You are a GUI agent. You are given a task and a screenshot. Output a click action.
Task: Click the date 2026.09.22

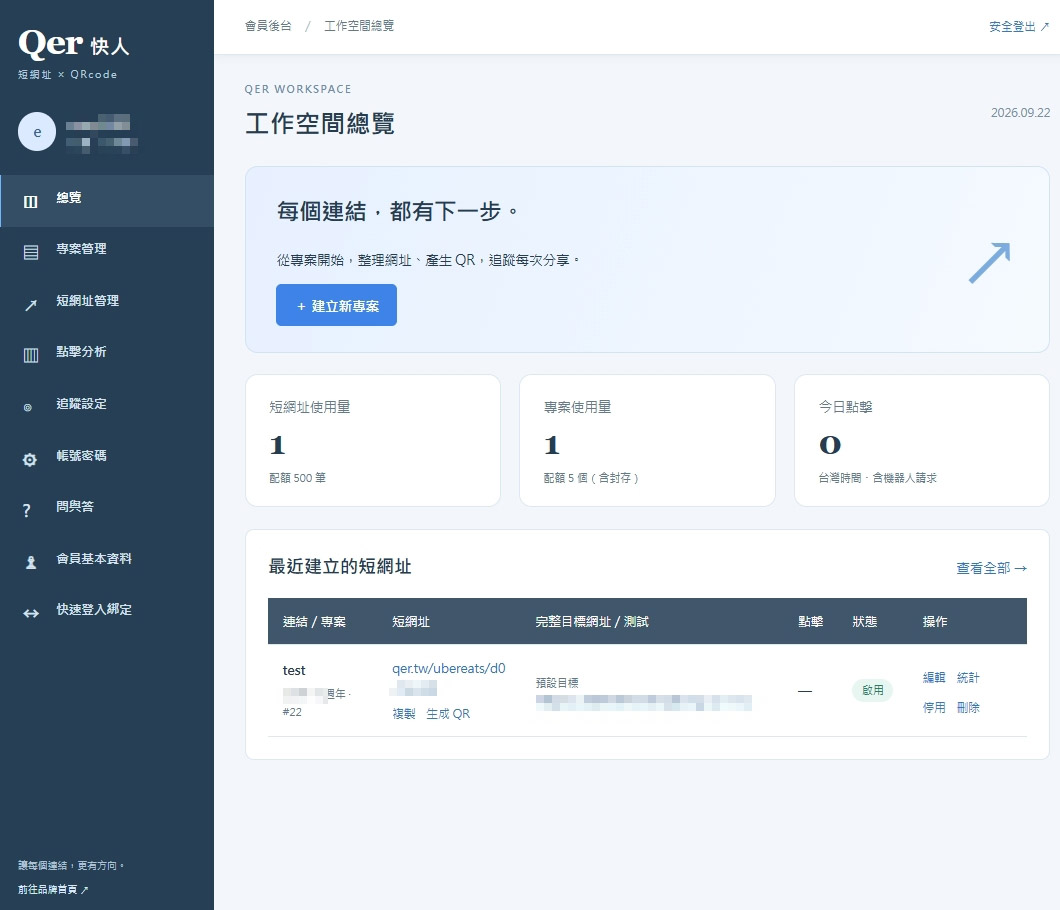(x=1020, y=113)
